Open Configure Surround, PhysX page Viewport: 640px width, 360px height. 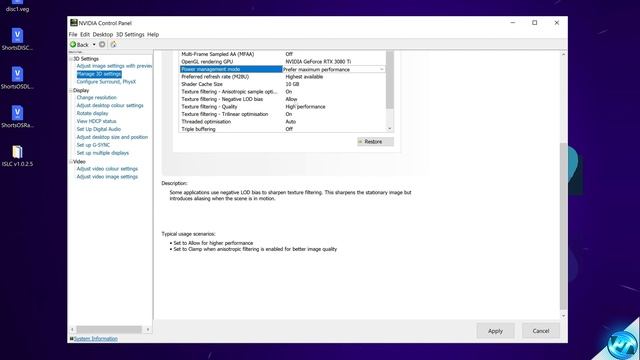pyautogui.click(x=106, y=82)
